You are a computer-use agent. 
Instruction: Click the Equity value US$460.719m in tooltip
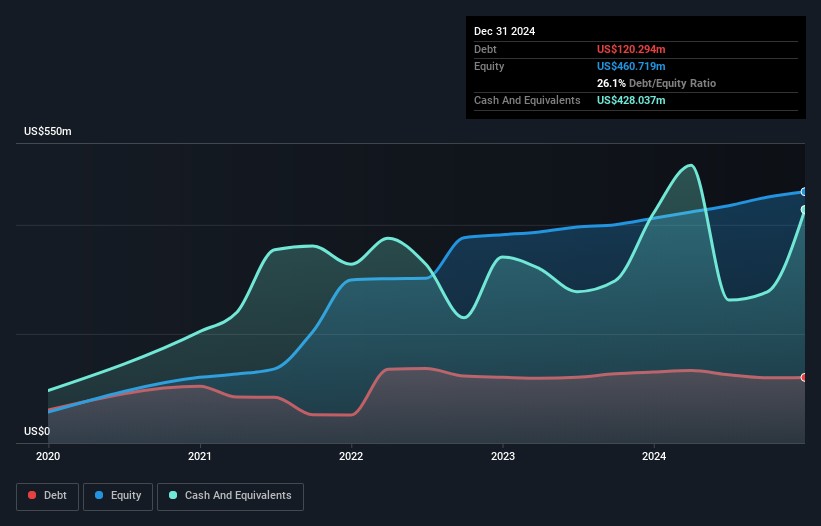coord(631,66)
